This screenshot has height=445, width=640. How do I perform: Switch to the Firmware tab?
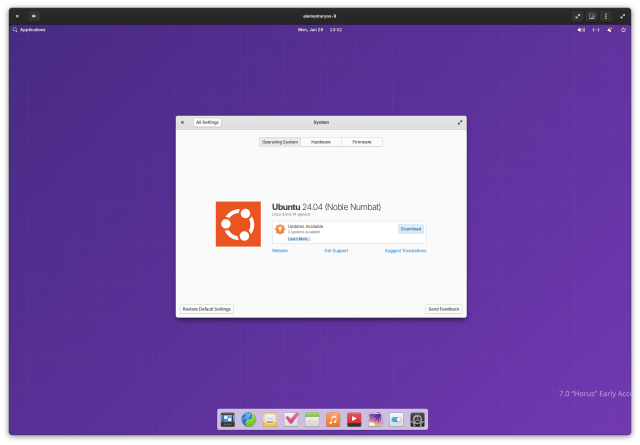click(x=362, y=142)
